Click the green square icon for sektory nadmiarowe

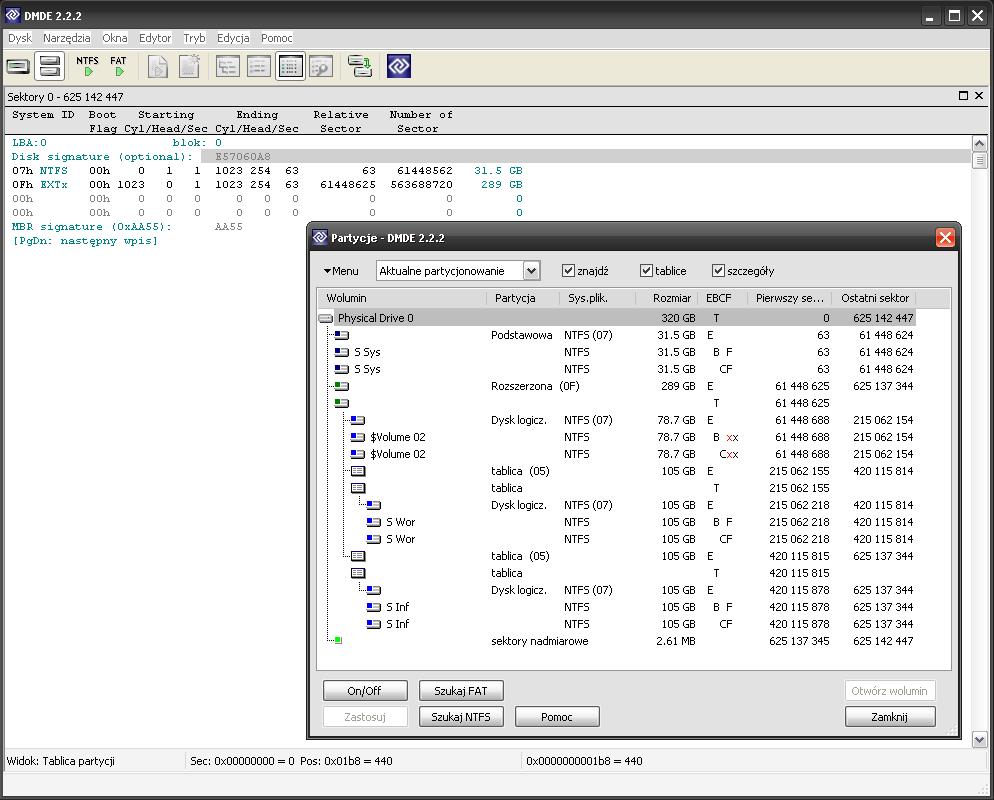coord(338,640)
